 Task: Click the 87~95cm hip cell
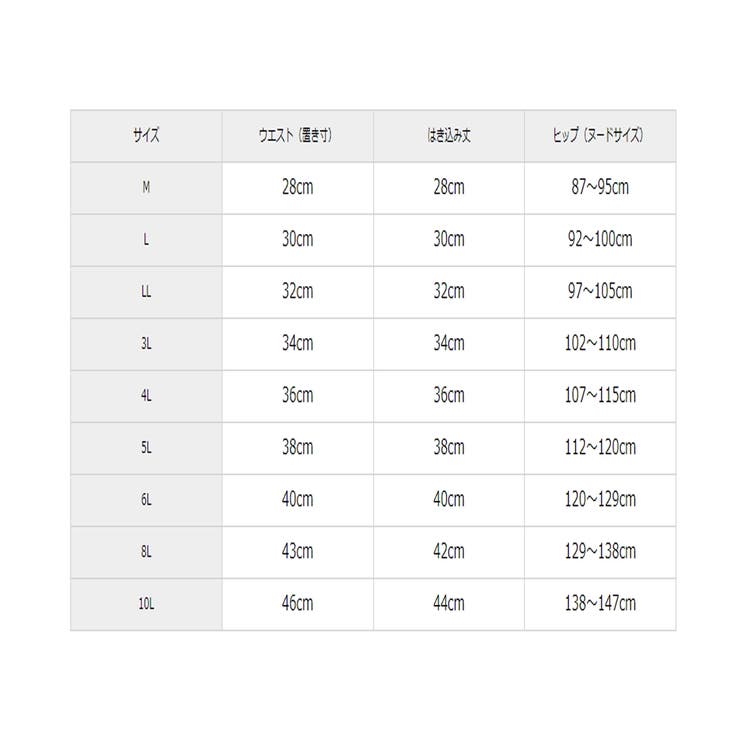[599, 188]
